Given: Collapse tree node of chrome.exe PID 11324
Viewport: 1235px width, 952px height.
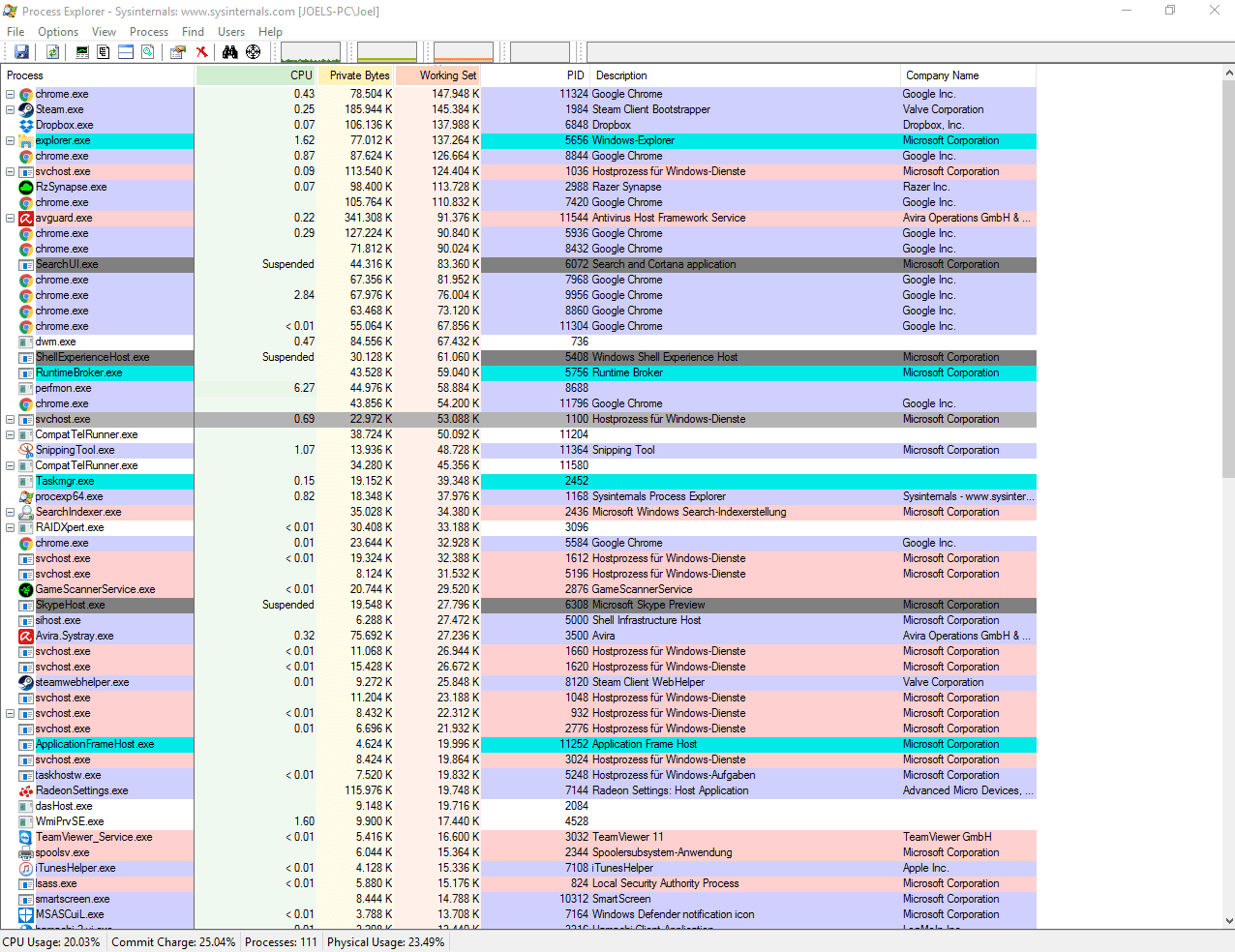Looking at the screenshot, I should [11, 94].
